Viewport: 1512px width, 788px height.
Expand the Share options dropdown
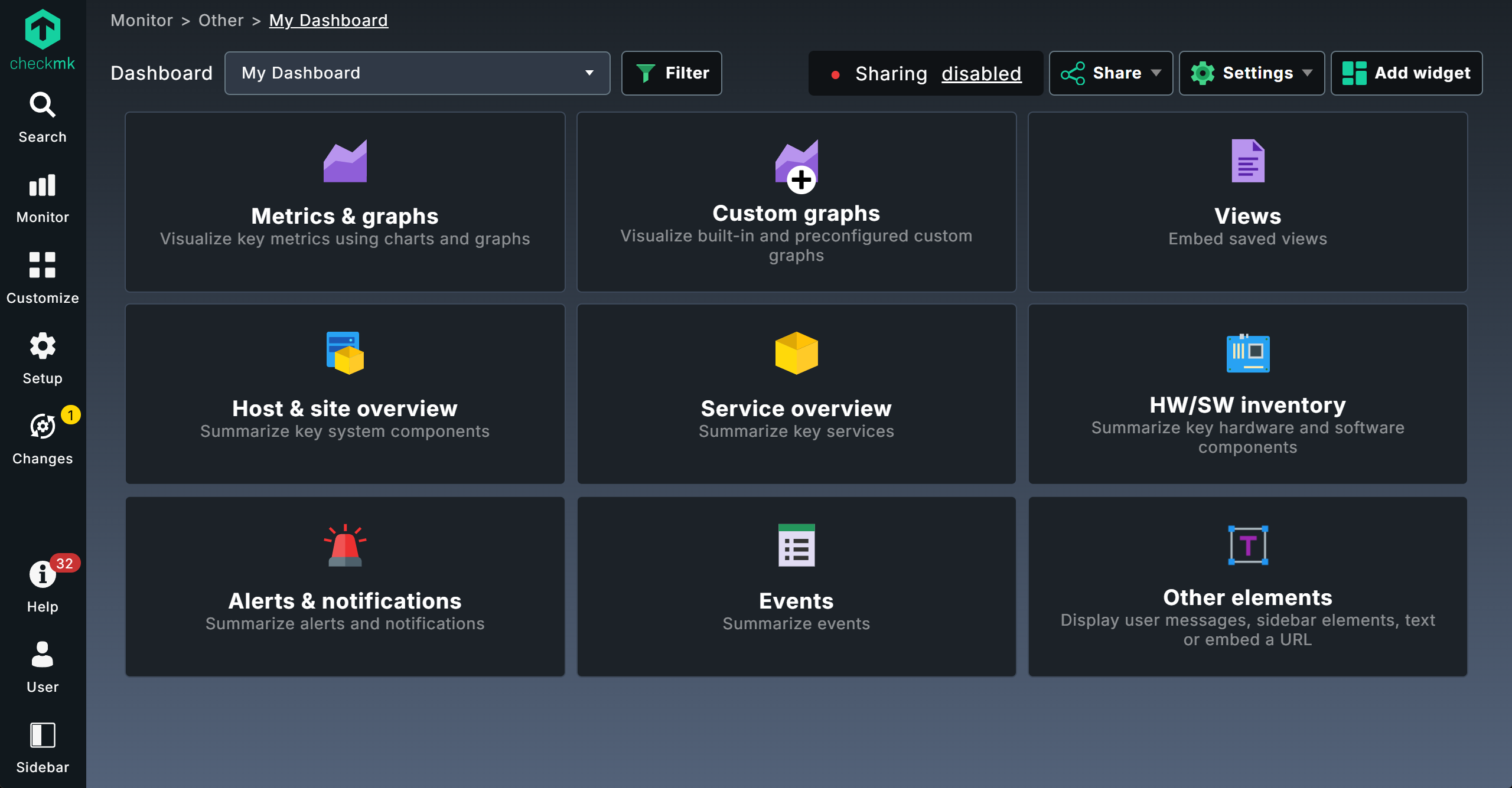(1110, 73)
